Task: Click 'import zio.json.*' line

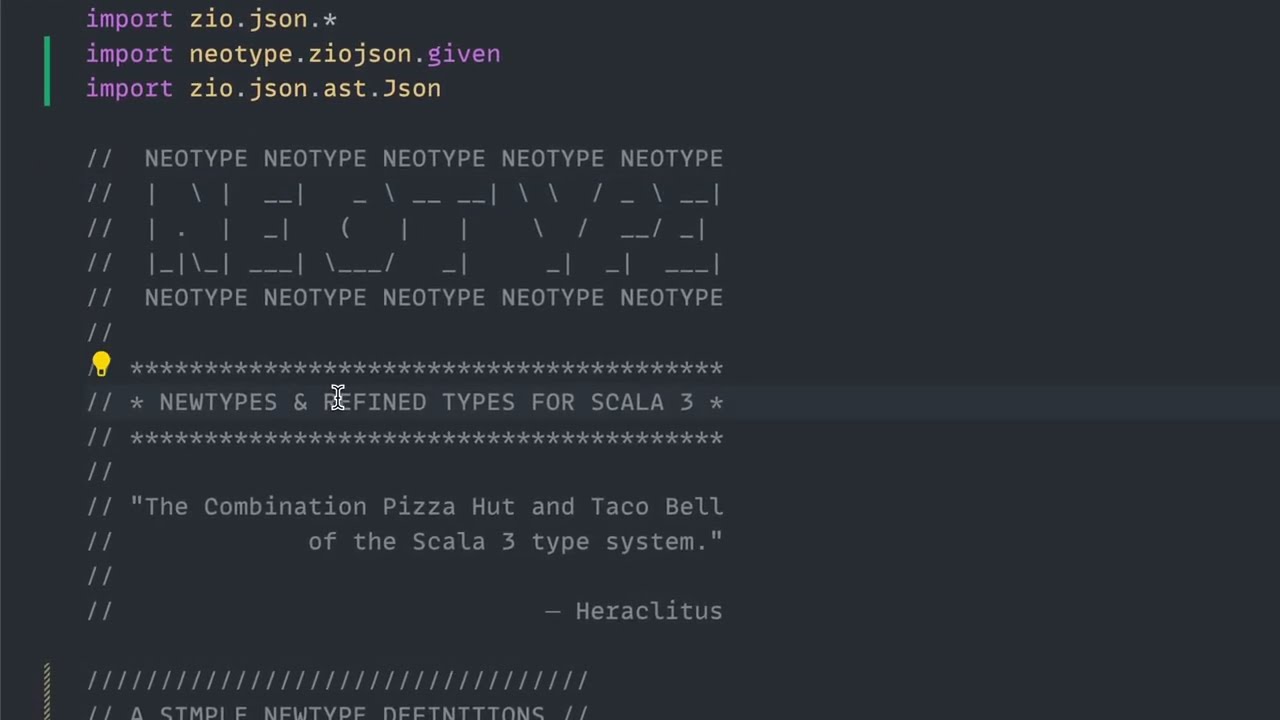Action: [x=211, y=19]
